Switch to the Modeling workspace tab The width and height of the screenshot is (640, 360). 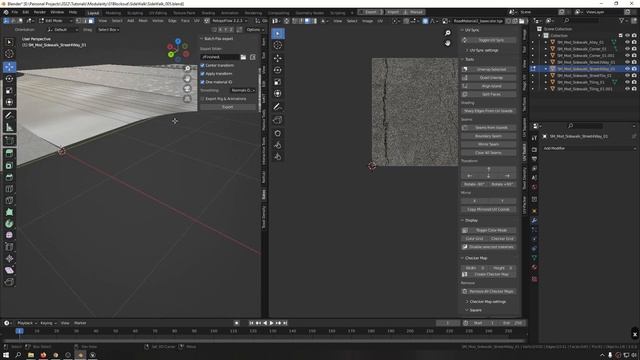(113, 13)
